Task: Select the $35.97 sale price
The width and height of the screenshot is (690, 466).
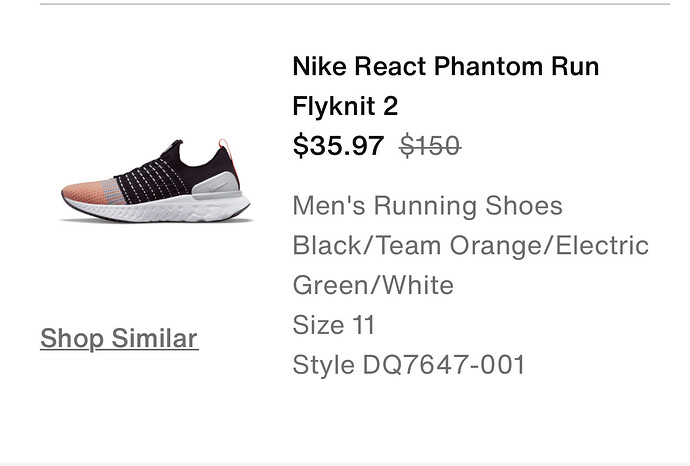Action: coord(338,146)
